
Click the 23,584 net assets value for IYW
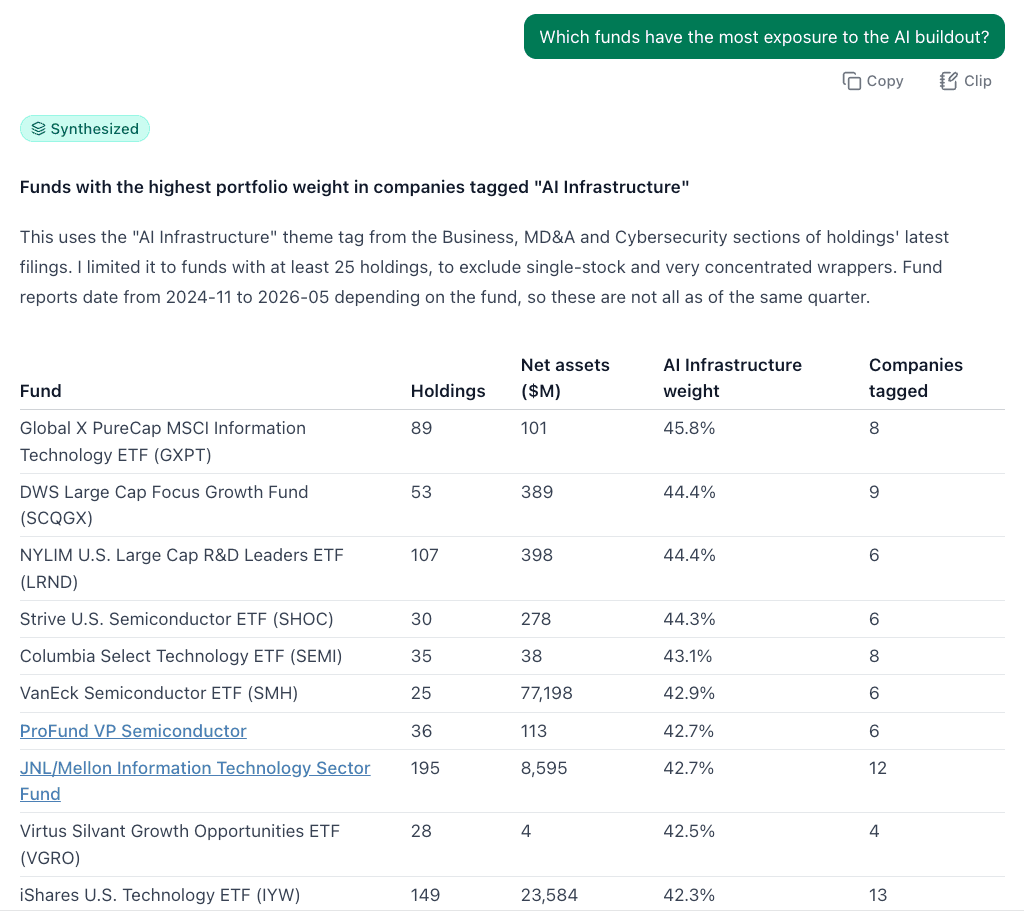[x=549, y=895]
